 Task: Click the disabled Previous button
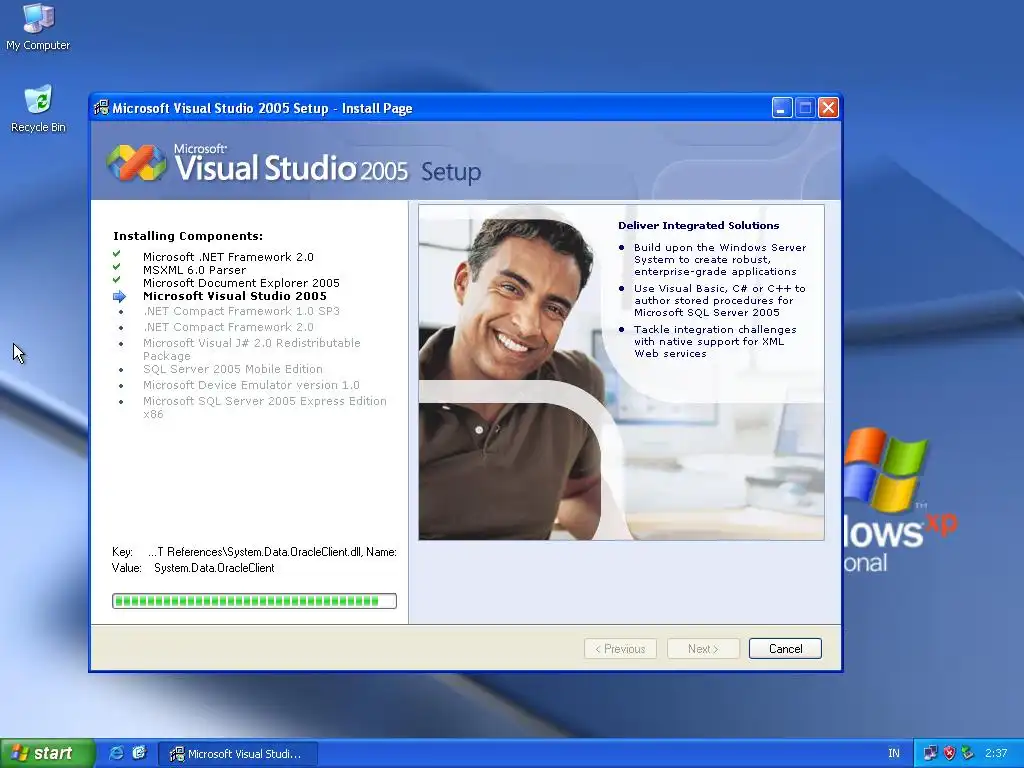coord(620,648)
